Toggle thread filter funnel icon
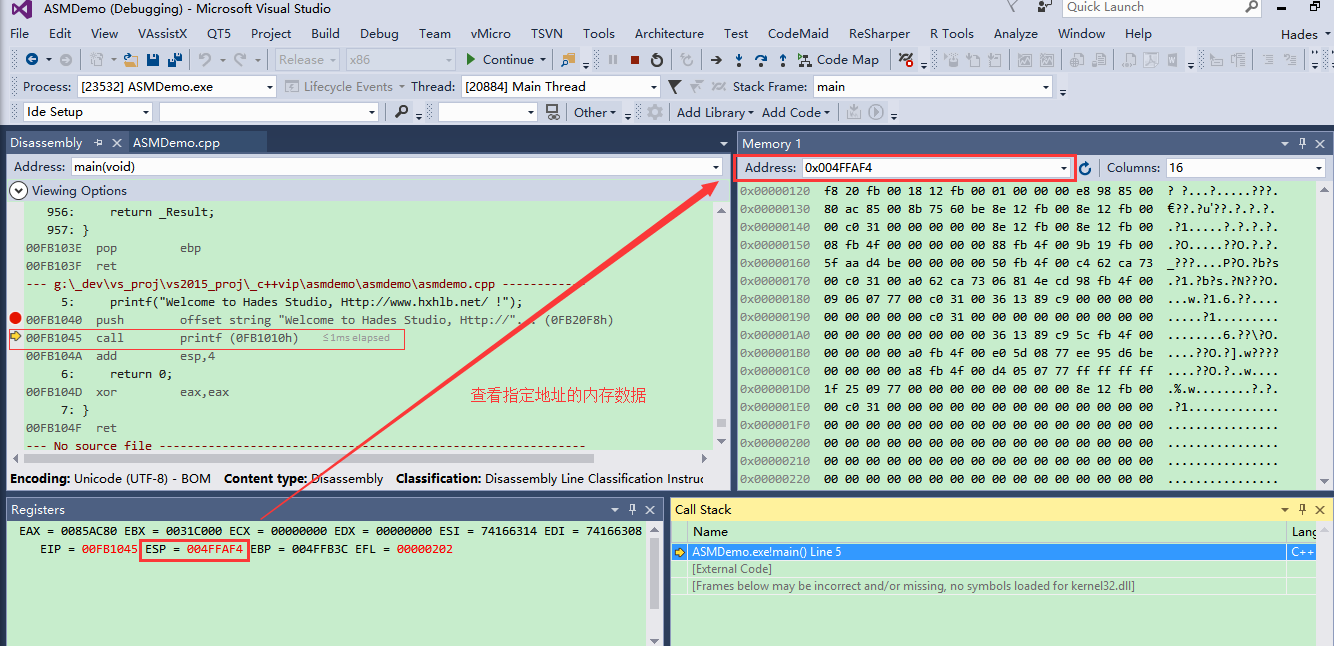 click(x=675, y=87)
